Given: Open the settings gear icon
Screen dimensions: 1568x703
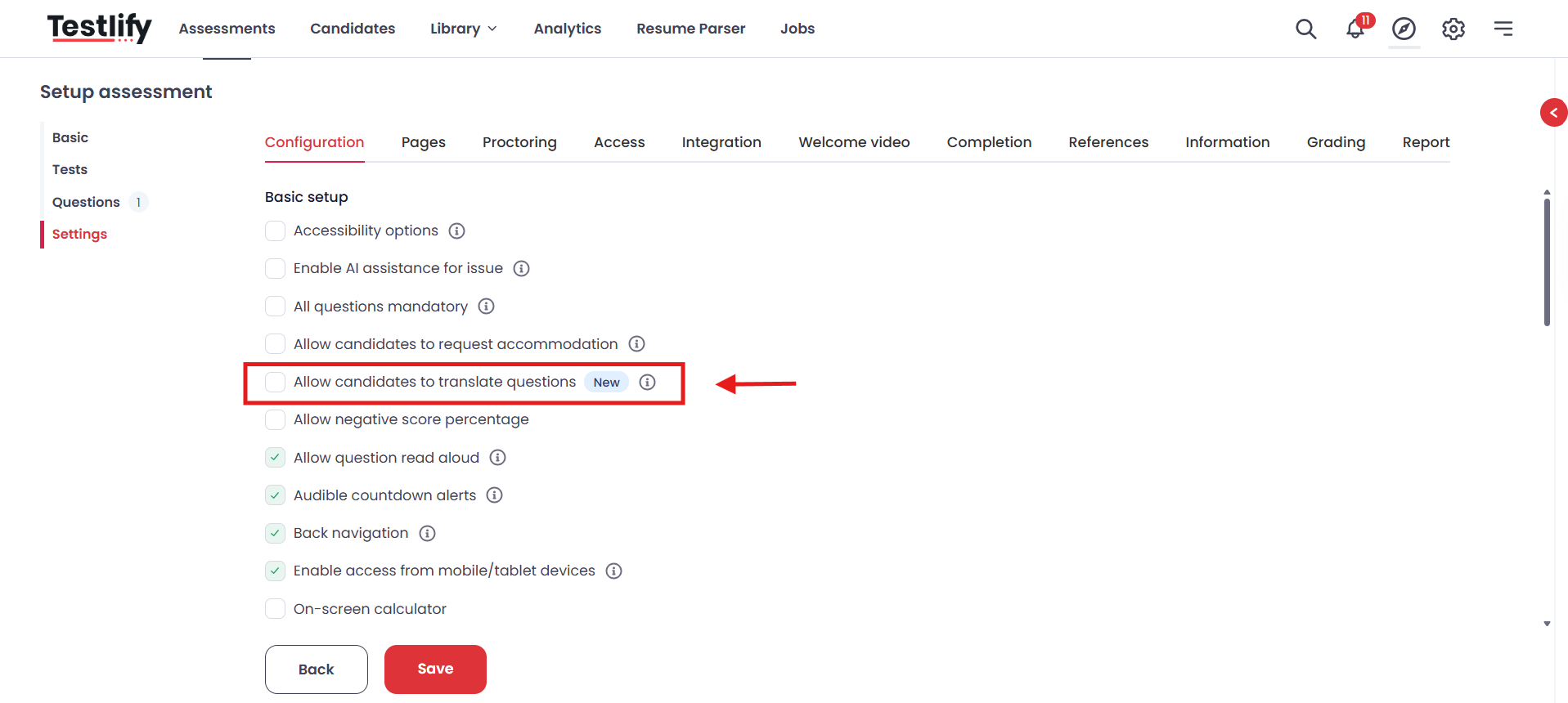Looking at the screenshot, I should pyautogui.click(x=1453, y=29).
